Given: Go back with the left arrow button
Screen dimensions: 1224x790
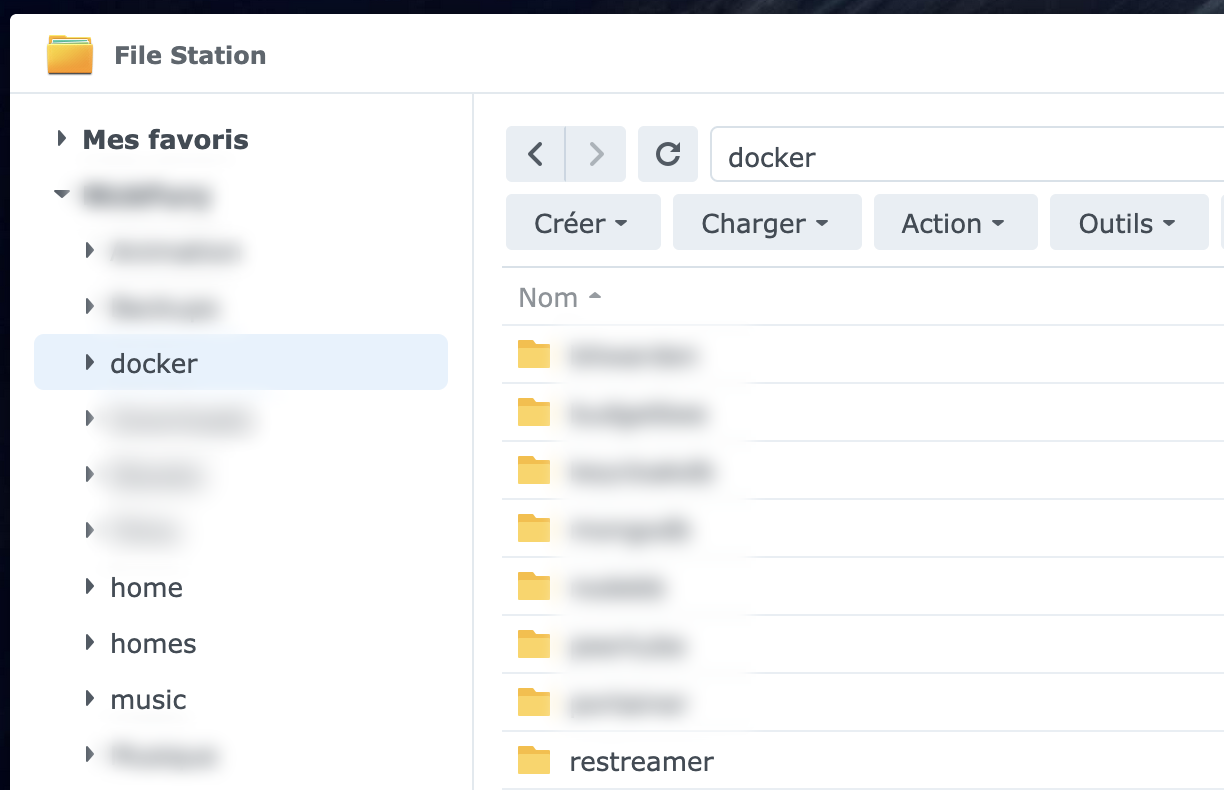Looking at the screenshot, I should click(x=536, y=154).
